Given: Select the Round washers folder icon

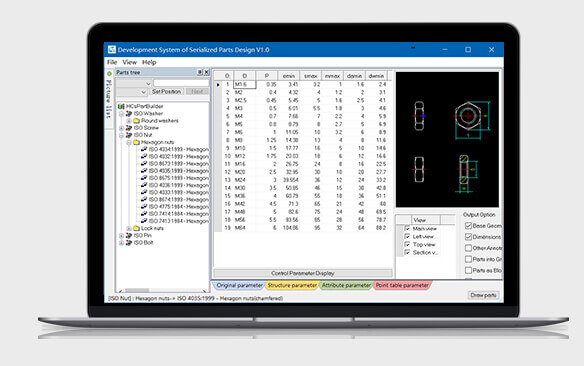Looking at the screenshot, I should coord(136,121).
